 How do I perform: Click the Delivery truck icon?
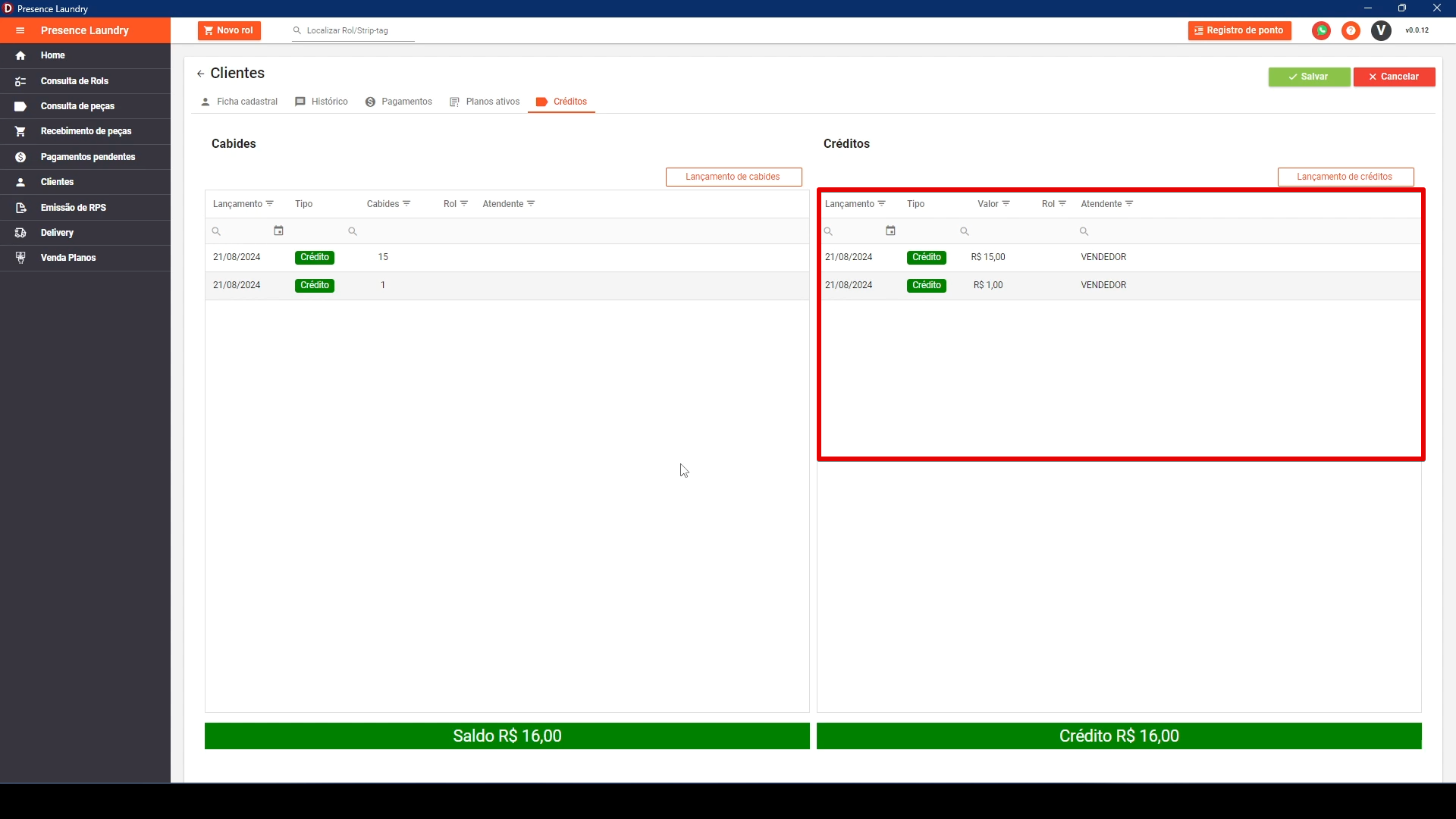point(20,233)
